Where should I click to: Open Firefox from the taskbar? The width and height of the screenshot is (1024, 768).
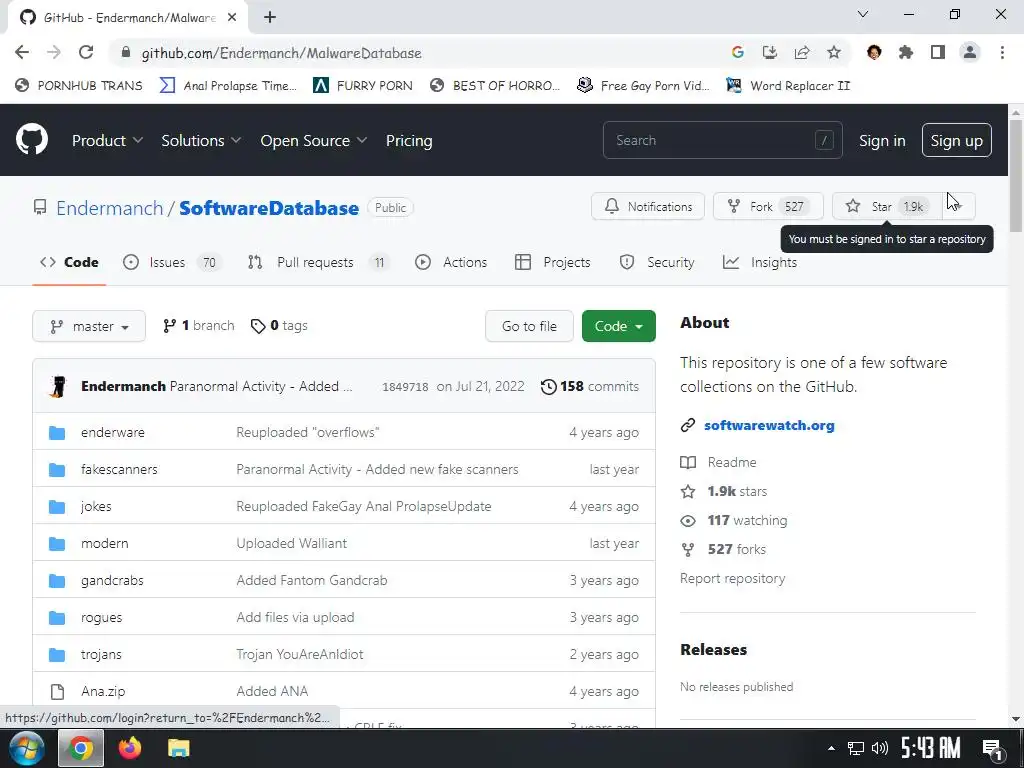point(129,748)
